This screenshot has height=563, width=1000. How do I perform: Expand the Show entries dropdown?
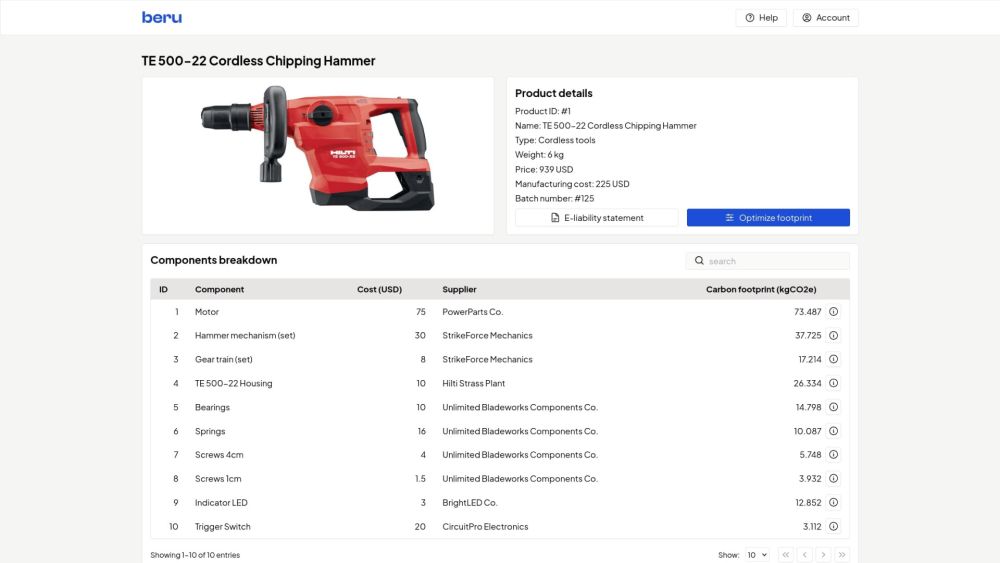coord(757,555)
